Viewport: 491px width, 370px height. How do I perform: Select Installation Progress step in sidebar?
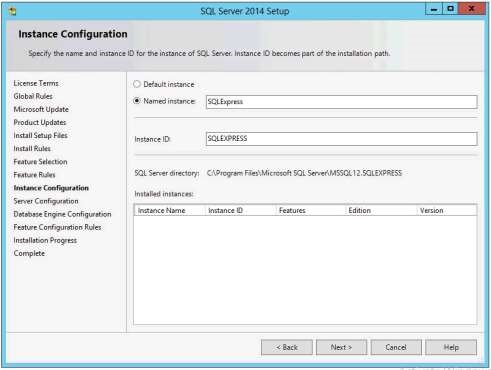tap(45, 240)
